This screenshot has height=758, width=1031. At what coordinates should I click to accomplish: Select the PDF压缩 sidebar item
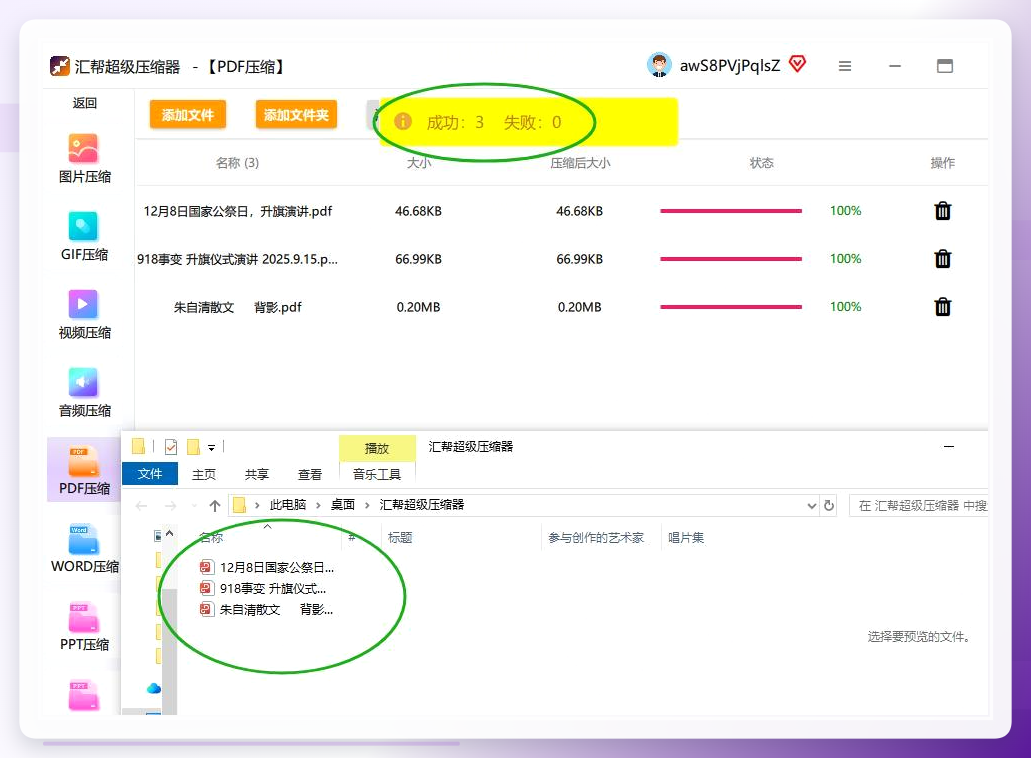tap(84, 470)
